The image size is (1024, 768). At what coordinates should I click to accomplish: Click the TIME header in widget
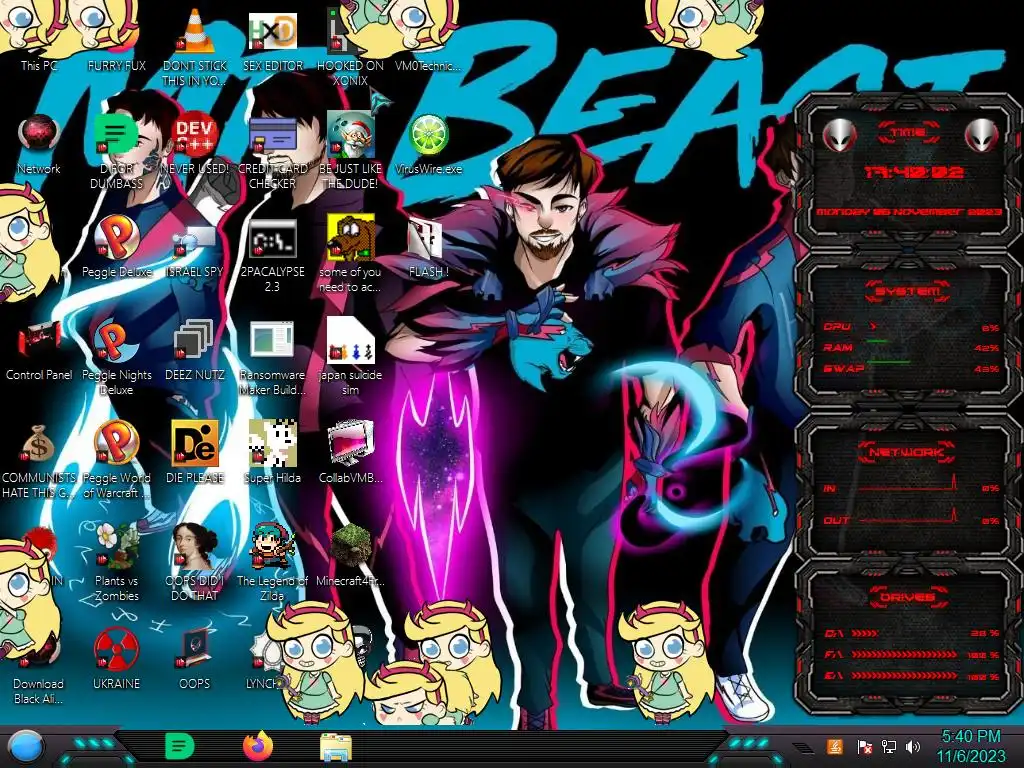click(x=908, y=133)
